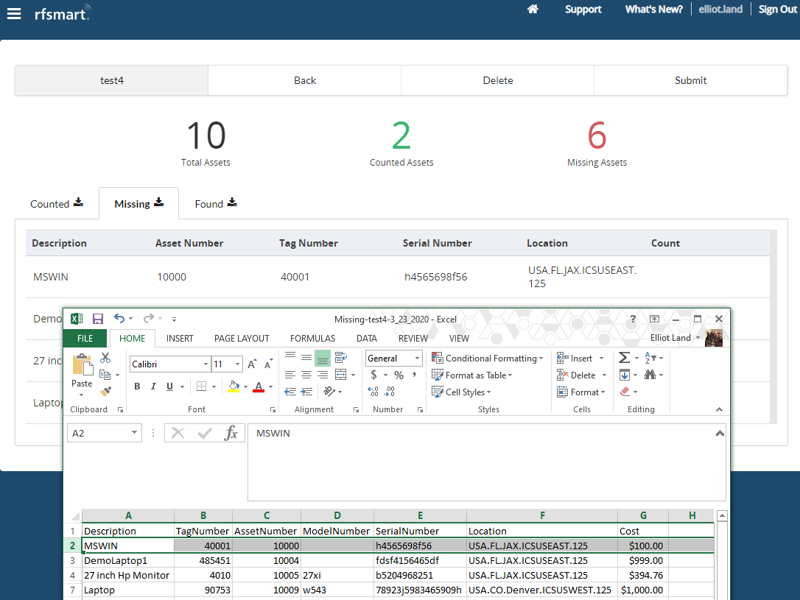Image resolution: width=800 pixels, height=600 pixels.
Task: Select the Counted tab in rfsmart
Action: point(49,204)
